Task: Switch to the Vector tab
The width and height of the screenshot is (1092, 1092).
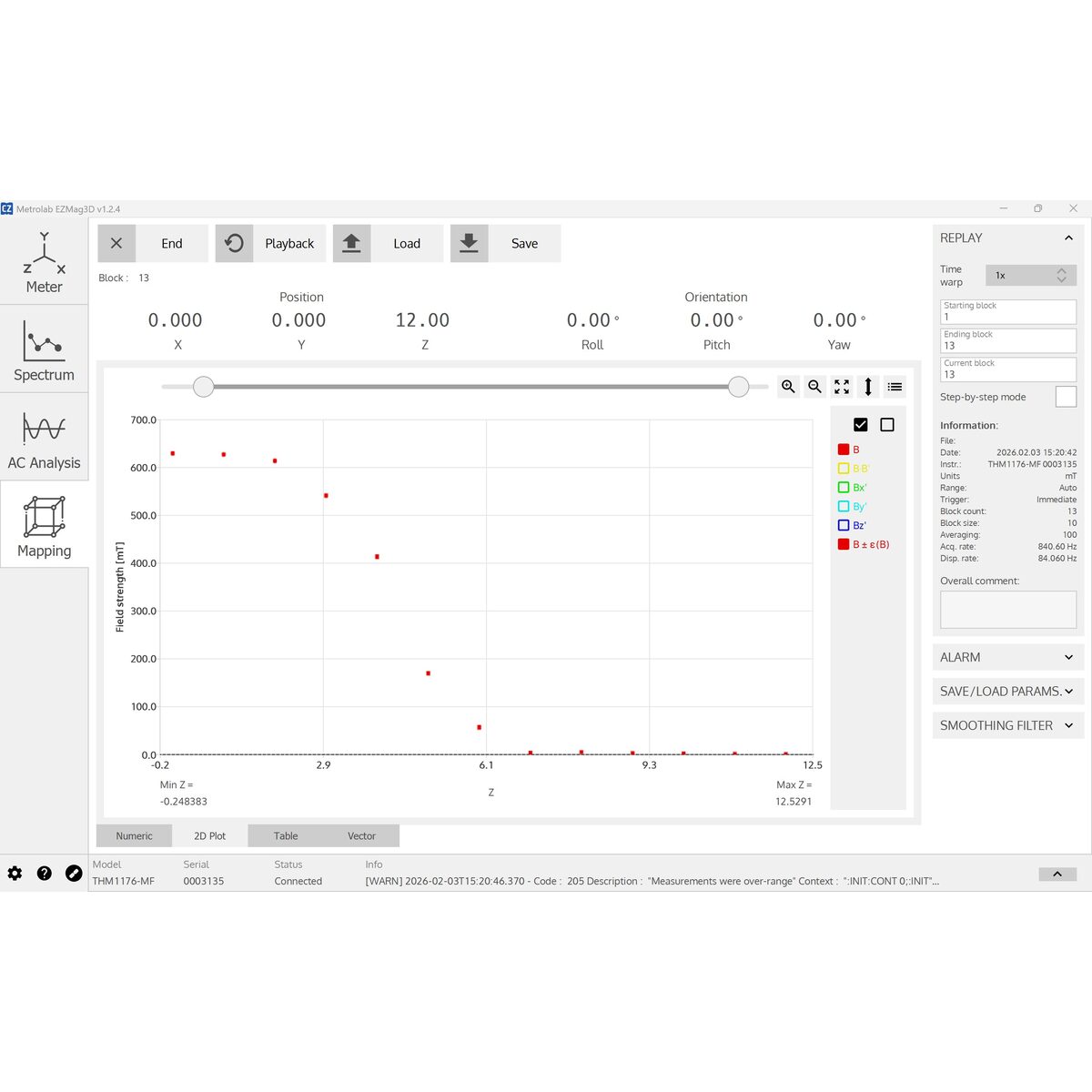Action: tap(361, 835)
